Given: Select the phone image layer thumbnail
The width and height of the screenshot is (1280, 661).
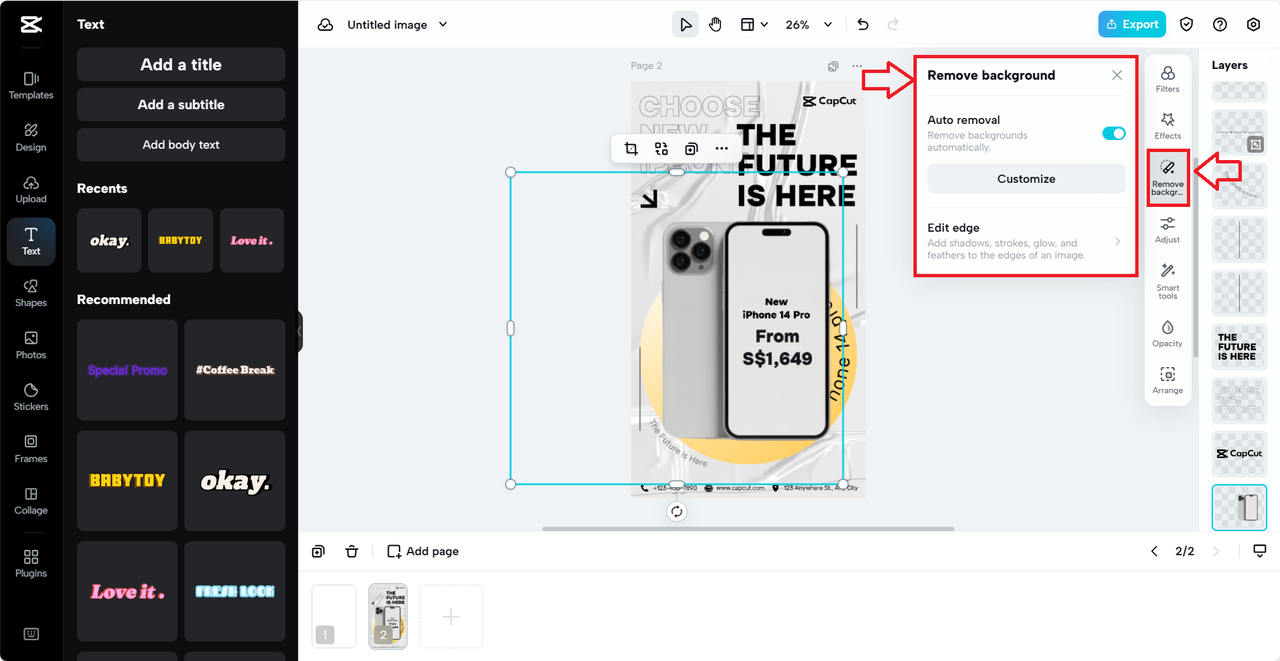Looking at the screenshot, I should click(1239, 507).
